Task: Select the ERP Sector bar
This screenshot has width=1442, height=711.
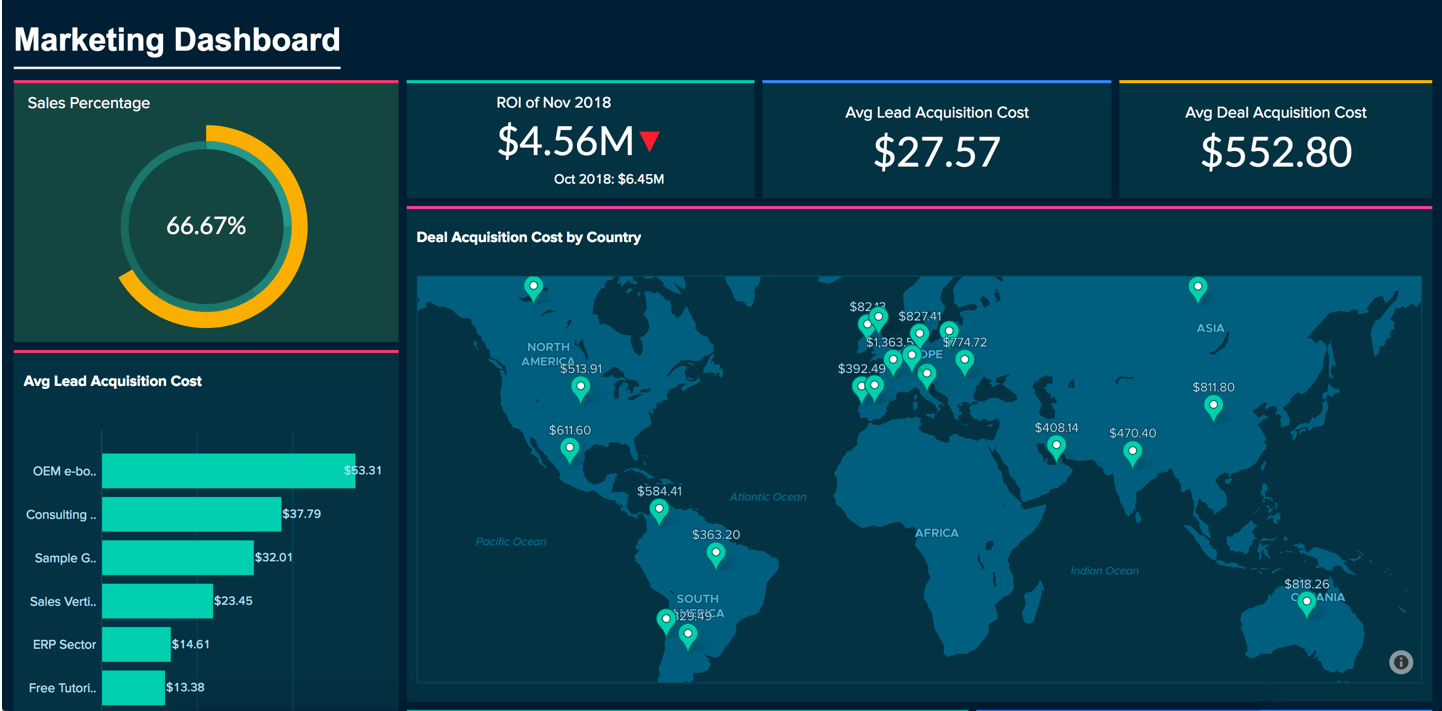Action: pos(136,644)
